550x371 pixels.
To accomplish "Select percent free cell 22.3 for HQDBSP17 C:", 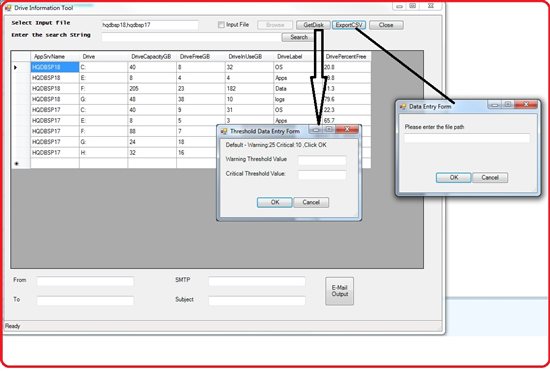I will [347, 110].
